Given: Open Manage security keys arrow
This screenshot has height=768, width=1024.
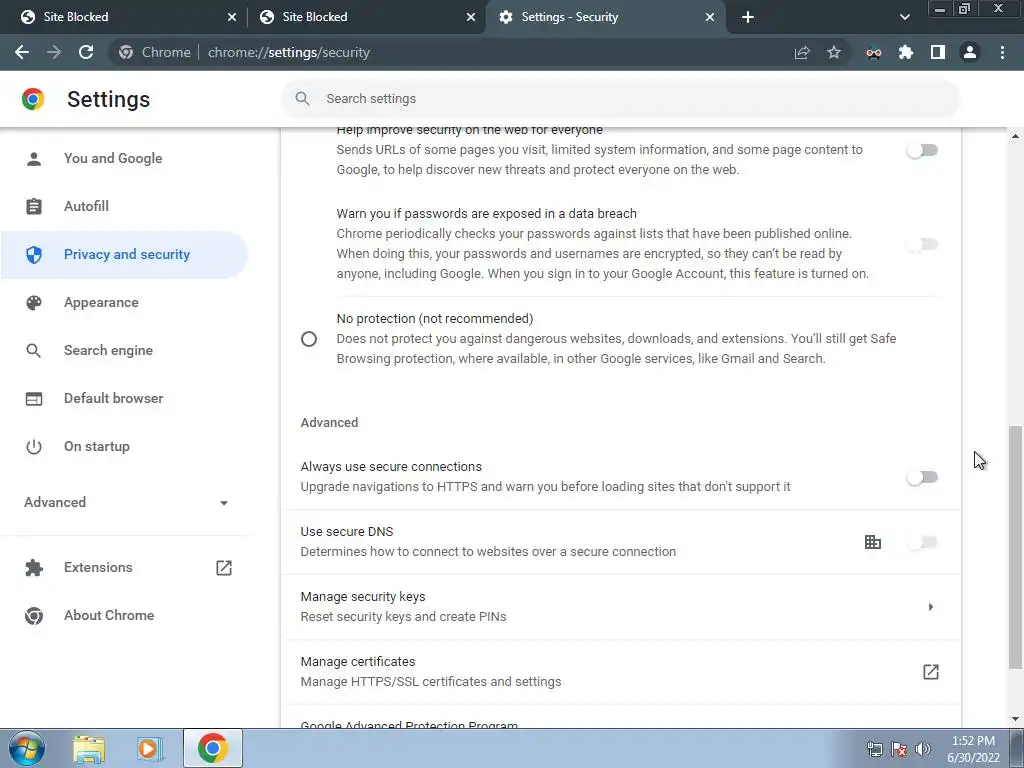Looking at the screenshot, I should click(x=931, y=607).
